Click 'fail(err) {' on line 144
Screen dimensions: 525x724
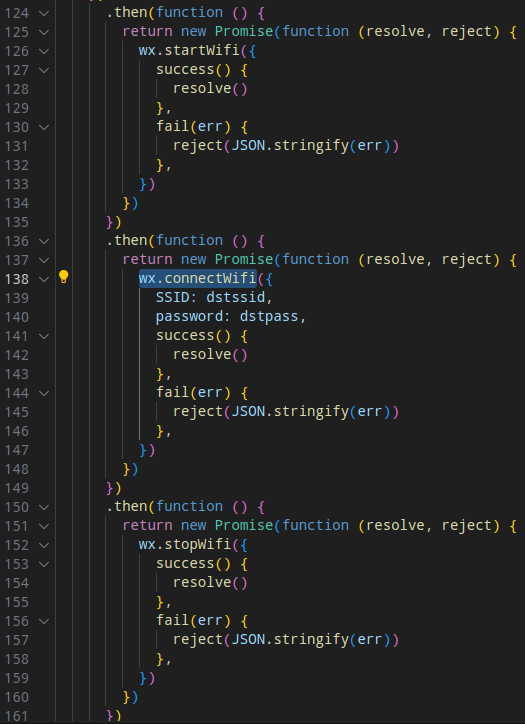coord(202,392)
